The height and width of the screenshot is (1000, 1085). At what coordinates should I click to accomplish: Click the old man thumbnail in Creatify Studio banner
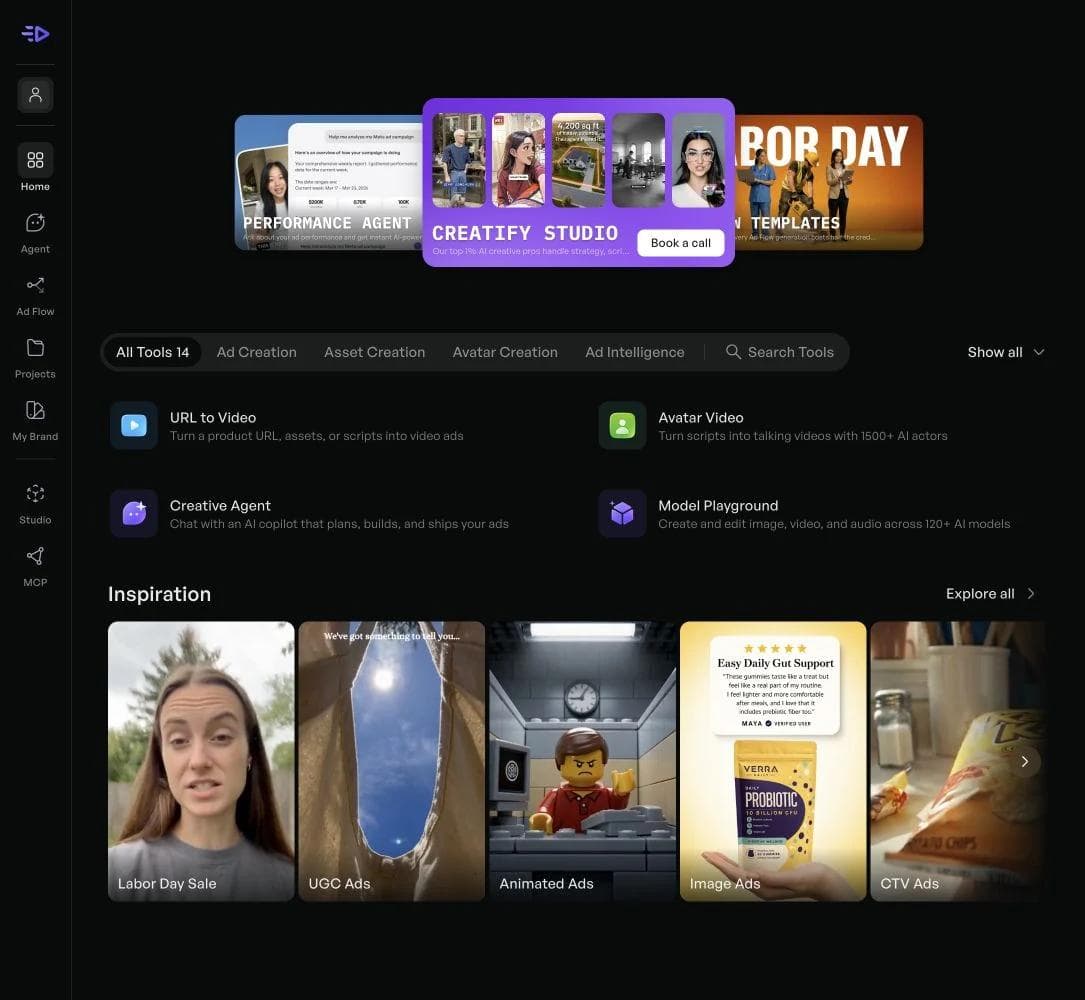point(458,161)
